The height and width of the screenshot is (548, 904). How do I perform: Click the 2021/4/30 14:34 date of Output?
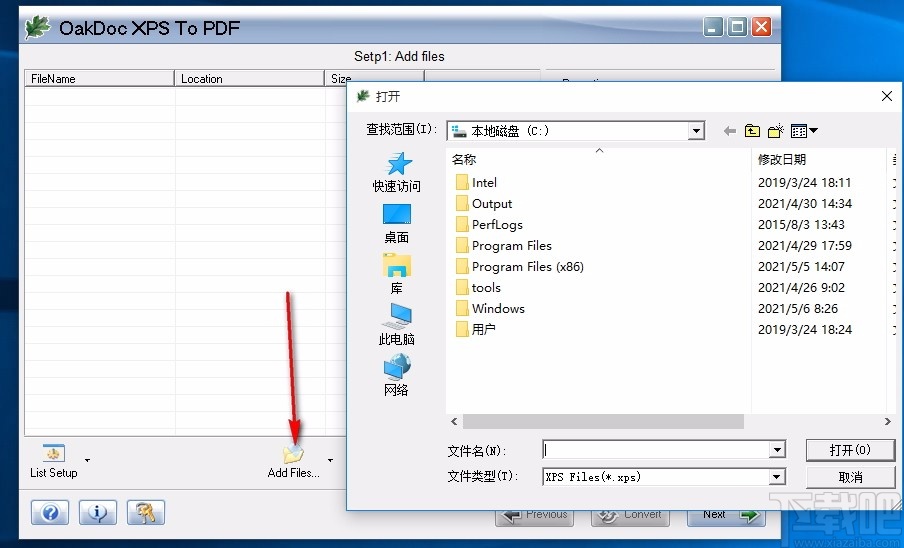pos(804,203)
